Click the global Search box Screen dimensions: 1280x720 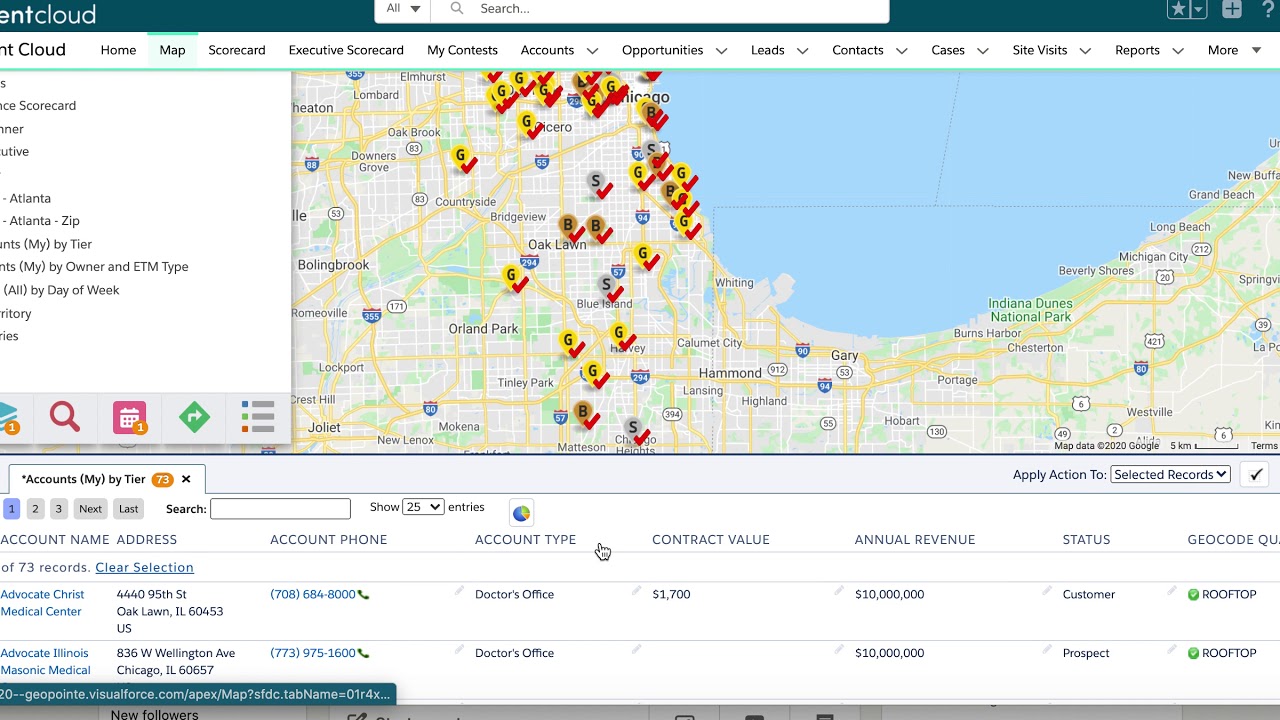point(660,9)
